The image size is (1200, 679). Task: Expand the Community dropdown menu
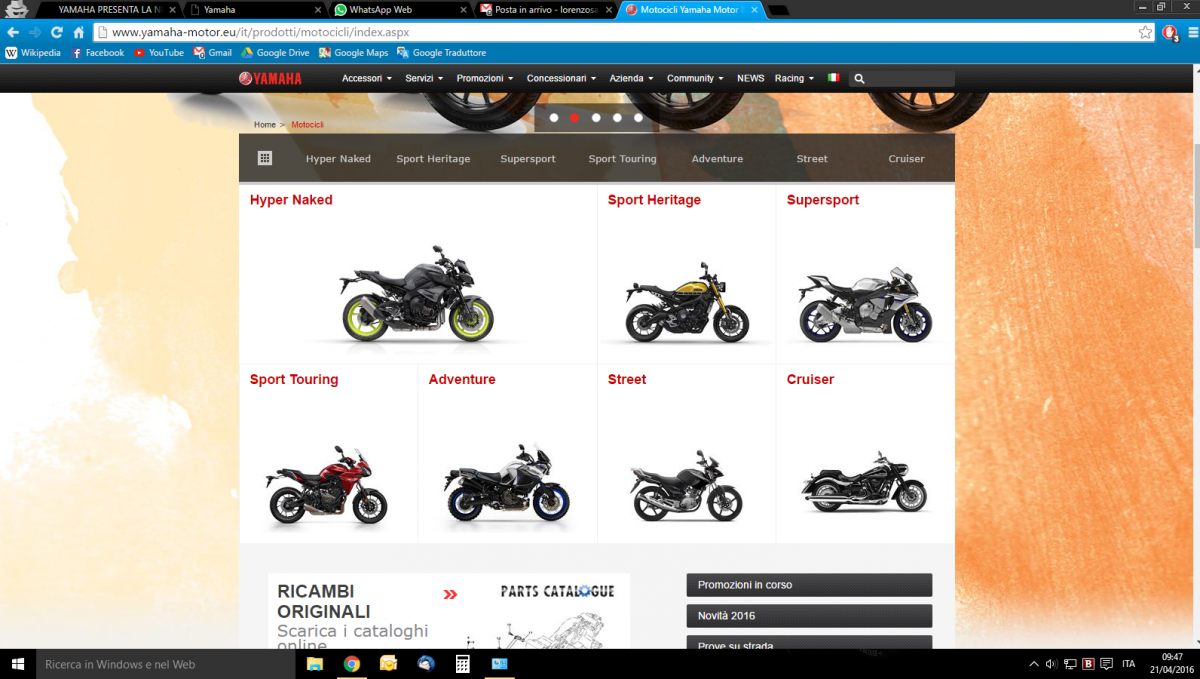695,78
